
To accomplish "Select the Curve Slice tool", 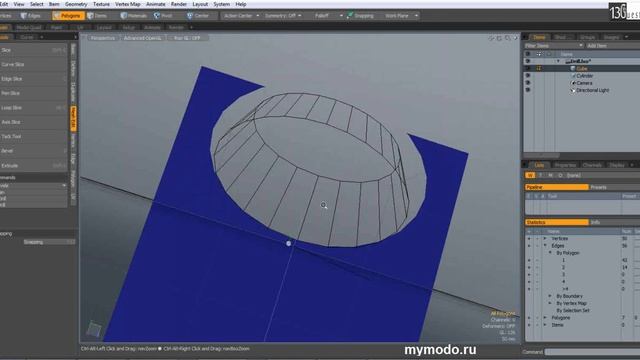I will click(x=33, y=64).
